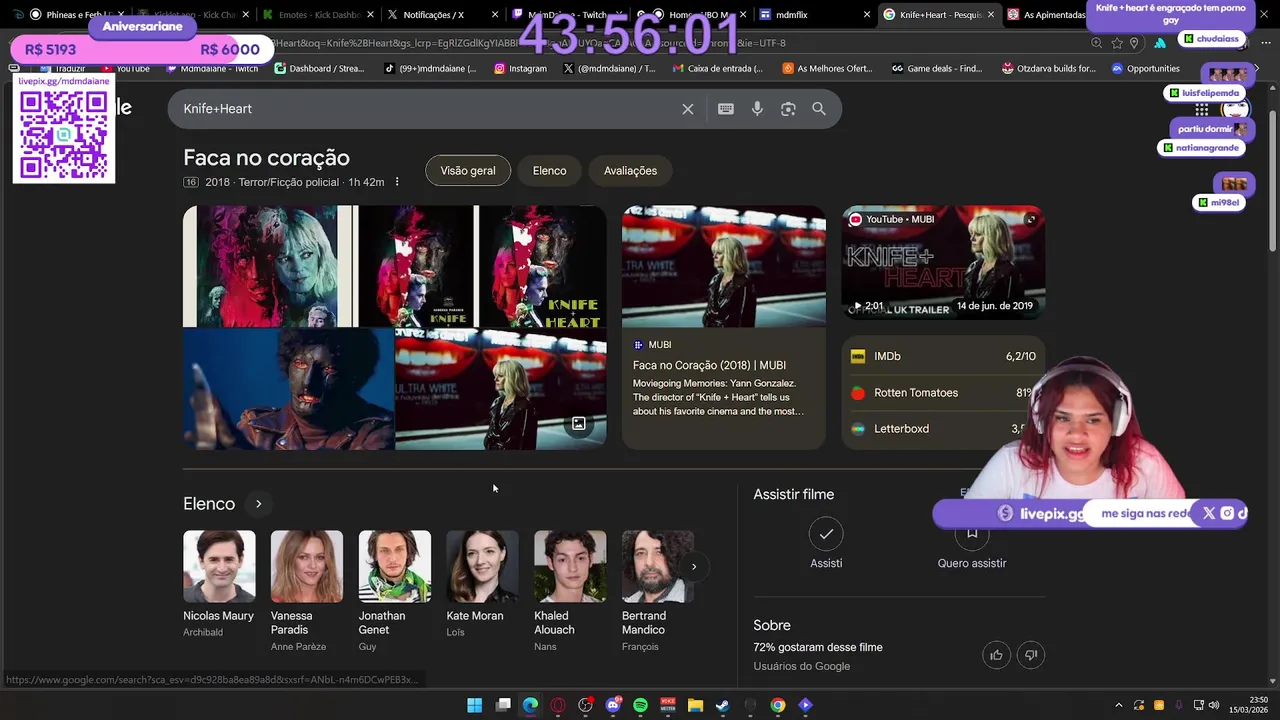Open Task View in the taskbar
Viewport: 1280px width, 720px height.
point(503,705)
